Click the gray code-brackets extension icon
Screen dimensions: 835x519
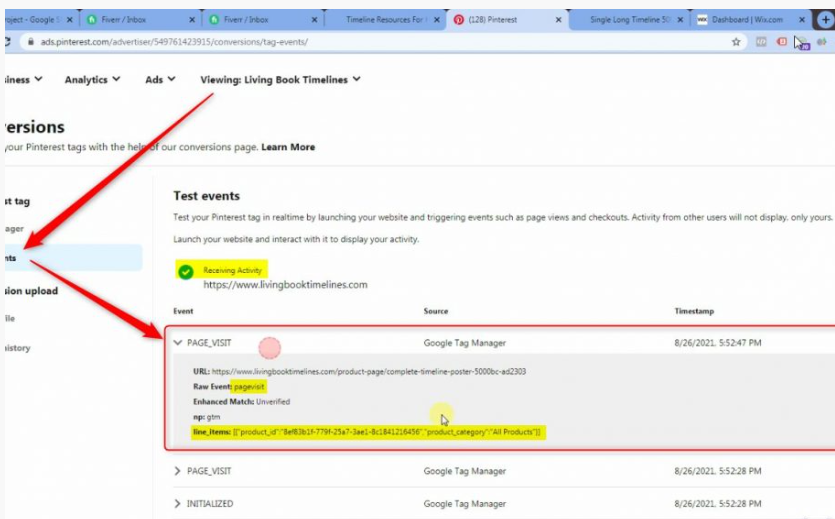[x=762, y=42]
